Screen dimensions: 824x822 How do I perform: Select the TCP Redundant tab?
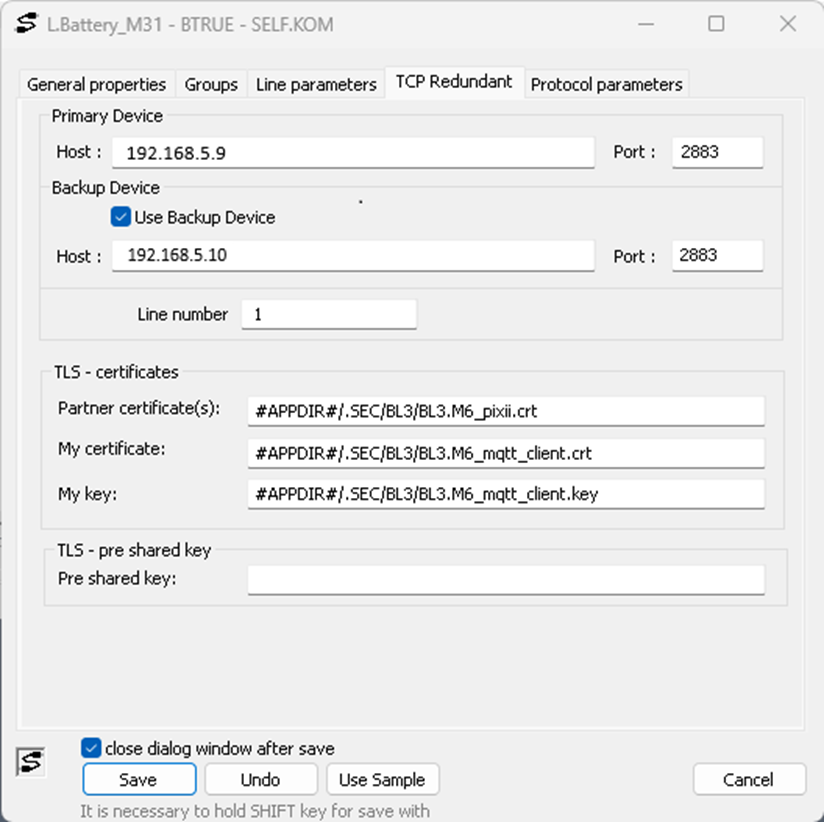tap(454, 82)
